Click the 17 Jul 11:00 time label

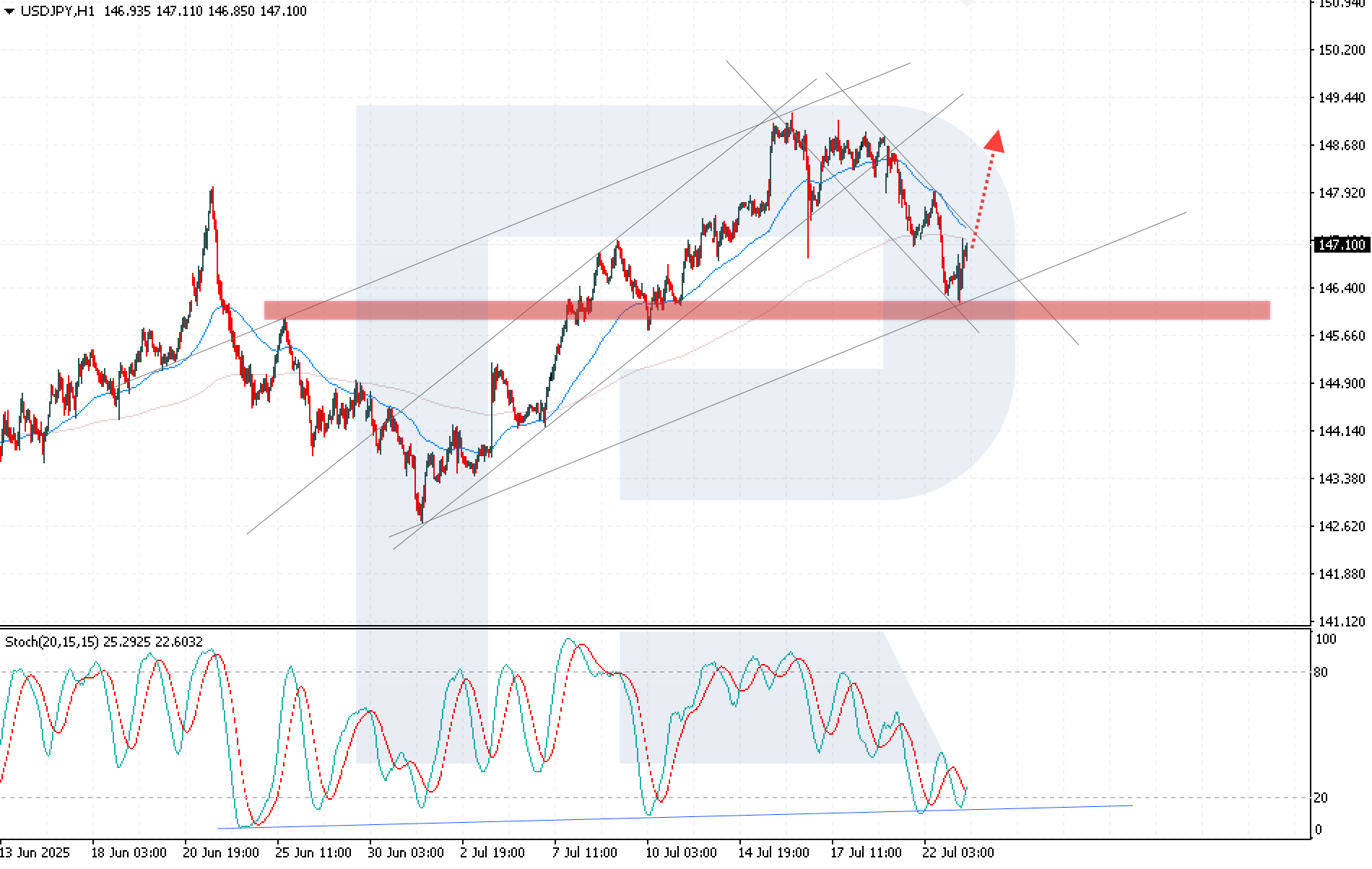[x=866, y=852]
